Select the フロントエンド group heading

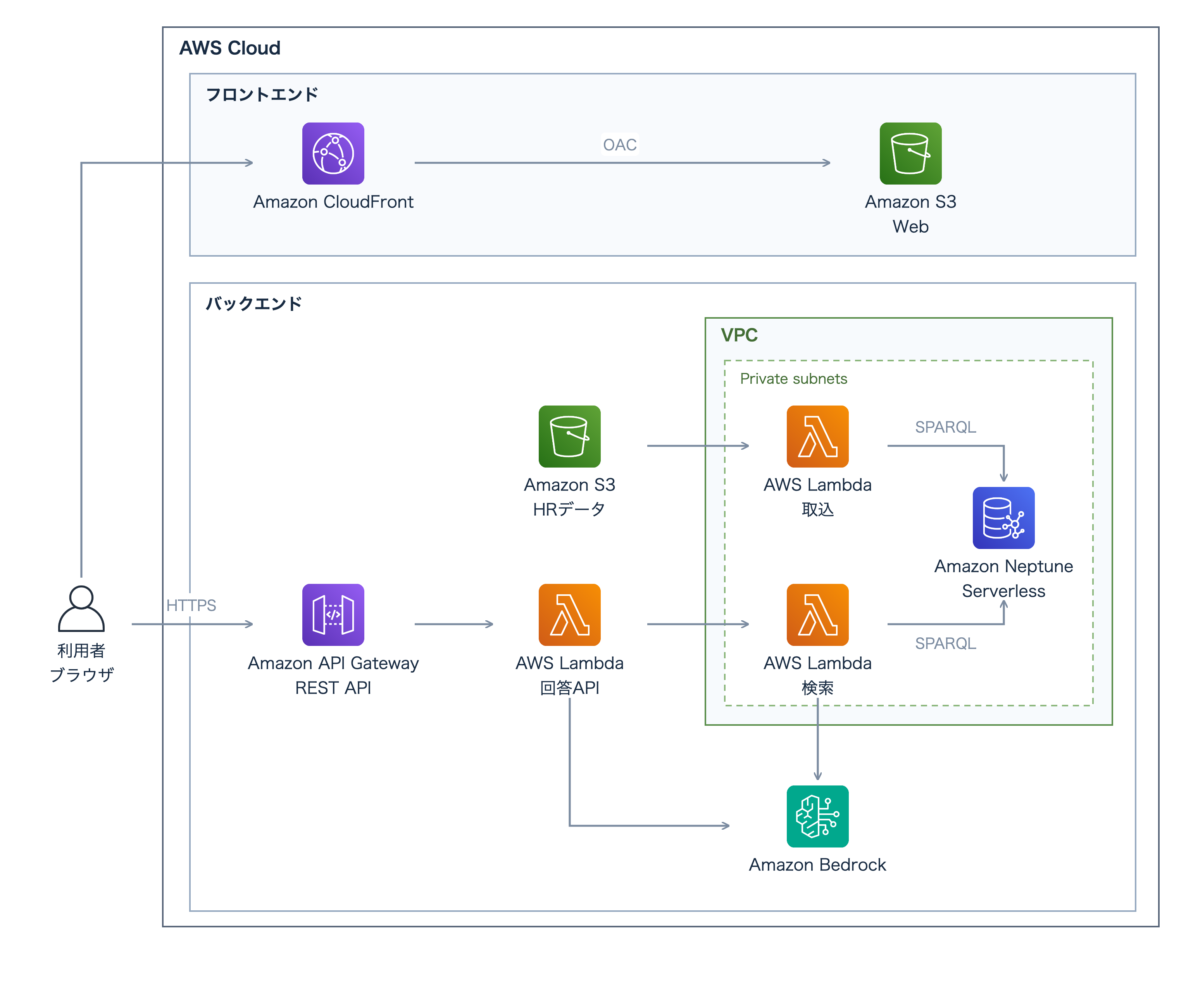(262, 94)
